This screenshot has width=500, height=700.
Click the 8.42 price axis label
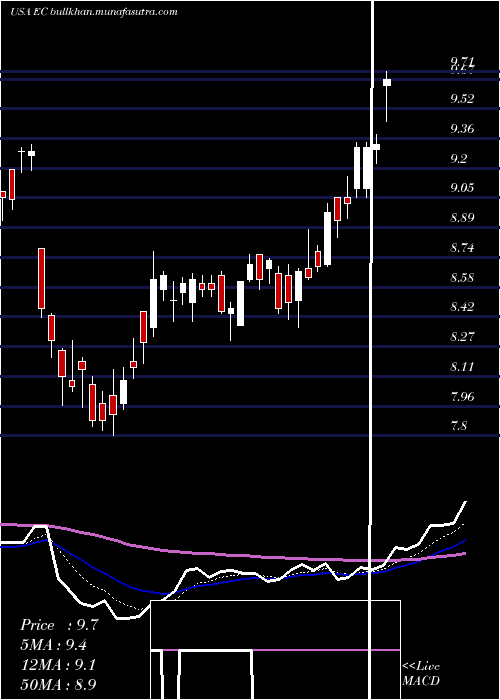click(462, 307)
